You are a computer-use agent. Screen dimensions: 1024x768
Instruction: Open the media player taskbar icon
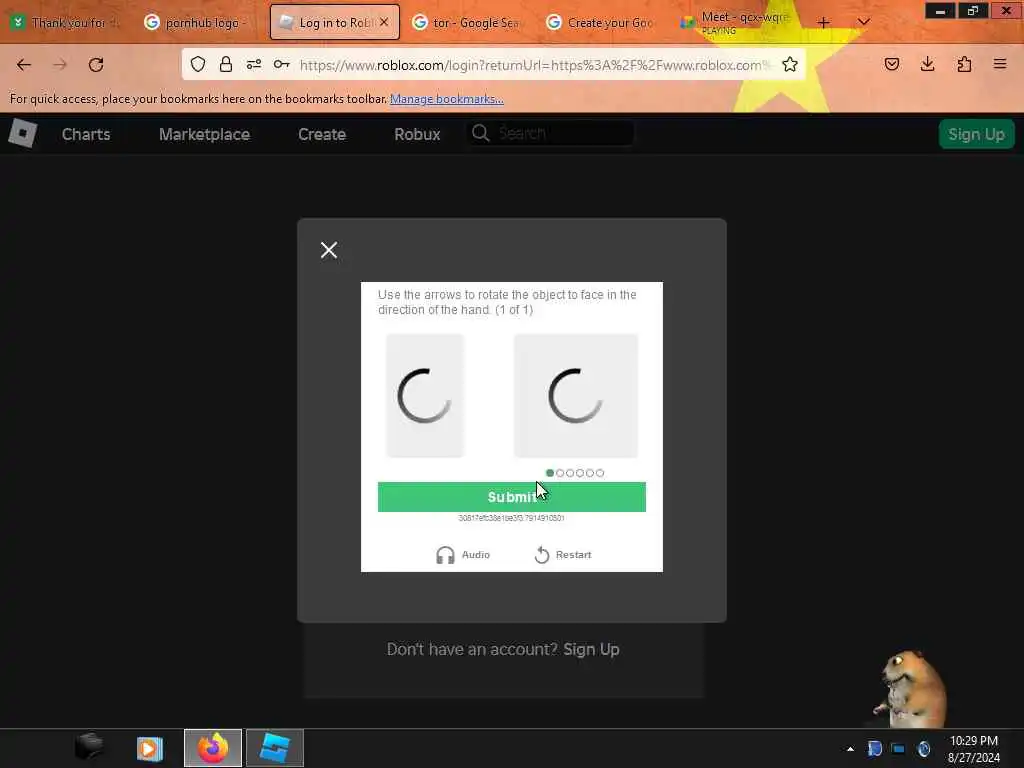coord(150,748)
